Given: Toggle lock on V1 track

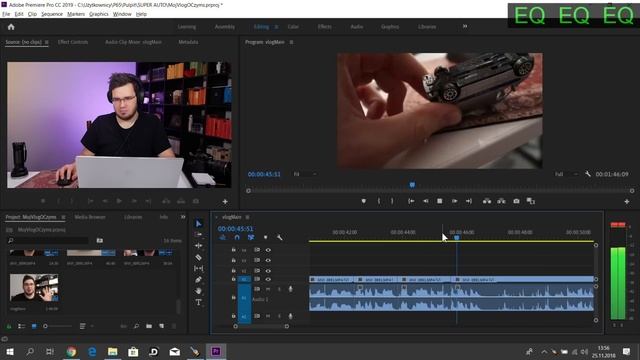Looking at the screenshot, I should (233, 279).
